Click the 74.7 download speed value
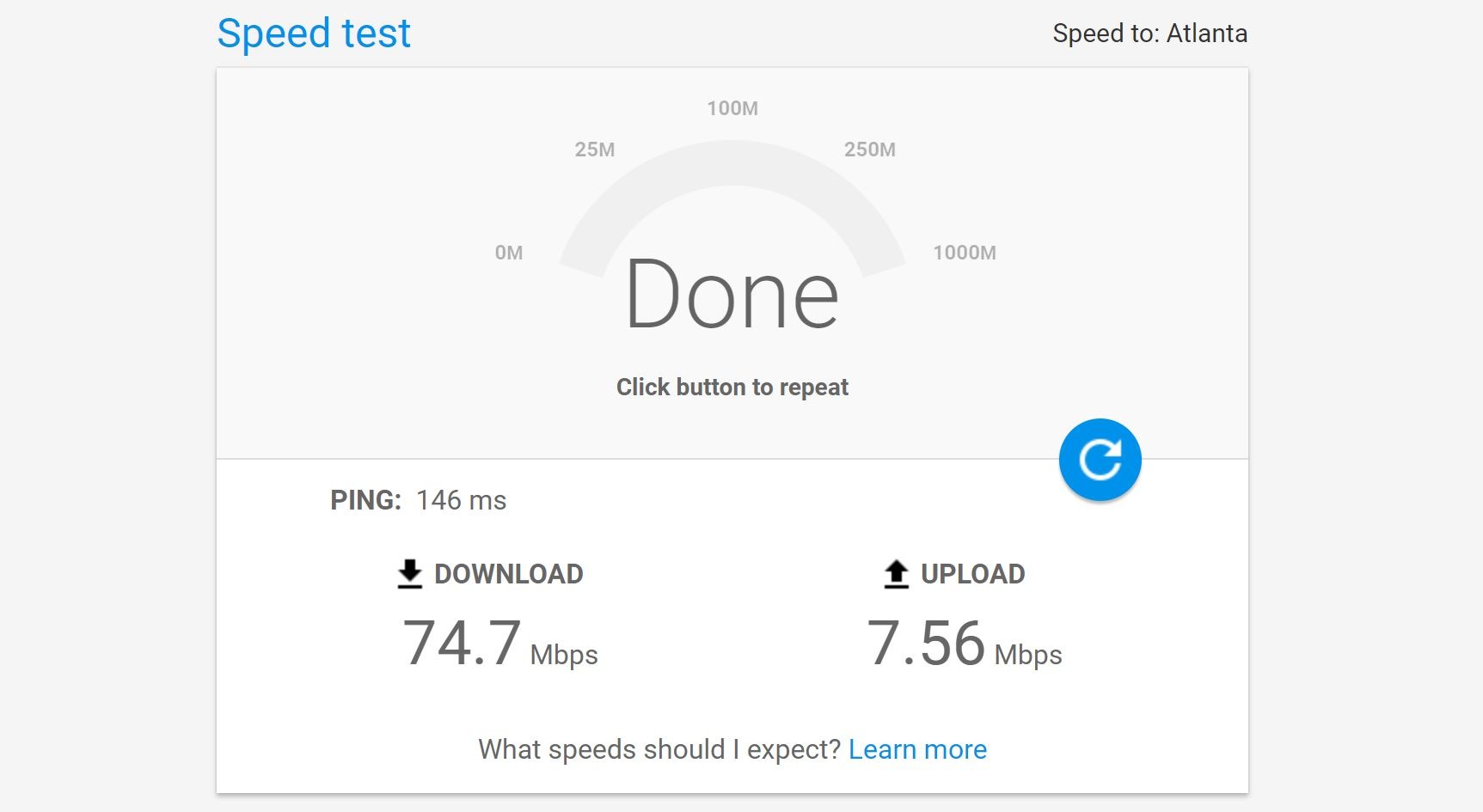 [x=462, y=644]
